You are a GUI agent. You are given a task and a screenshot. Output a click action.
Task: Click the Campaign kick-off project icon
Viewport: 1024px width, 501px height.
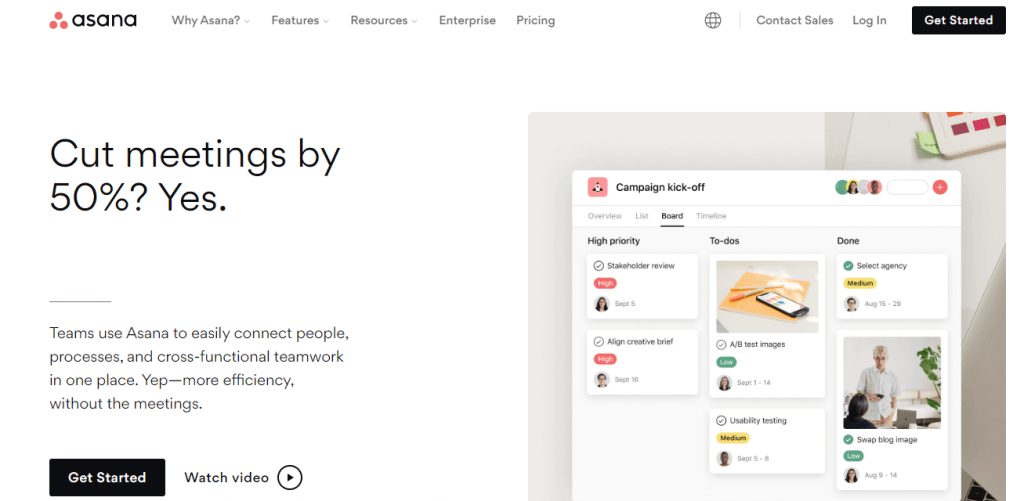(597, 187)
